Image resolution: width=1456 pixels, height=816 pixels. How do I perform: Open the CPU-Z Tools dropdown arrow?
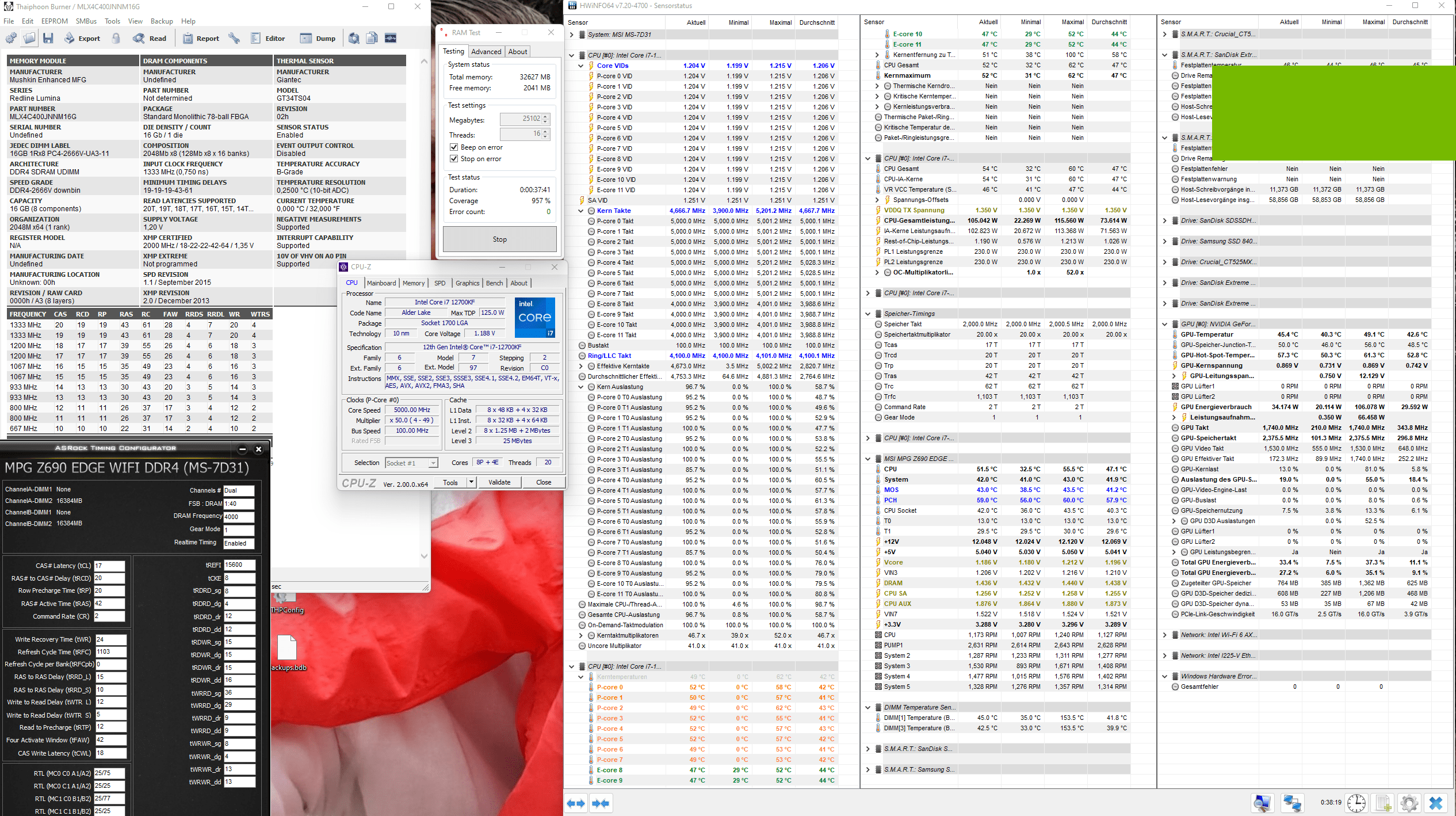point(471,482)
